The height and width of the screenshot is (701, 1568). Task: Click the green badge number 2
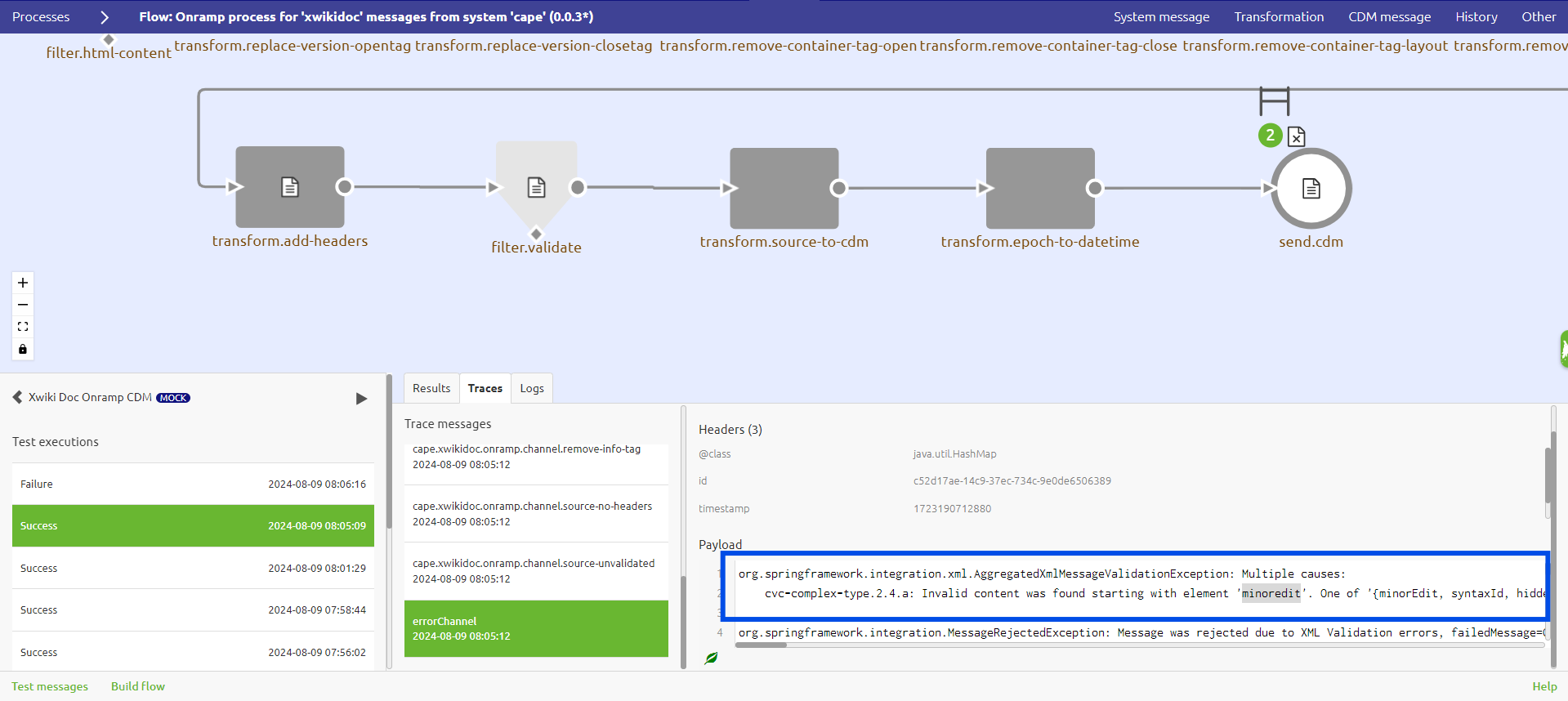1270,136
